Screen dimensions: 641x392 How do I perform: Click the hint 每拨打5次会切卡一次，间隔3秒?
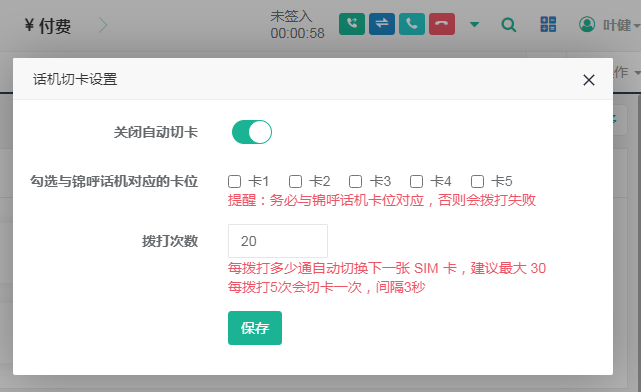point(326,287)
